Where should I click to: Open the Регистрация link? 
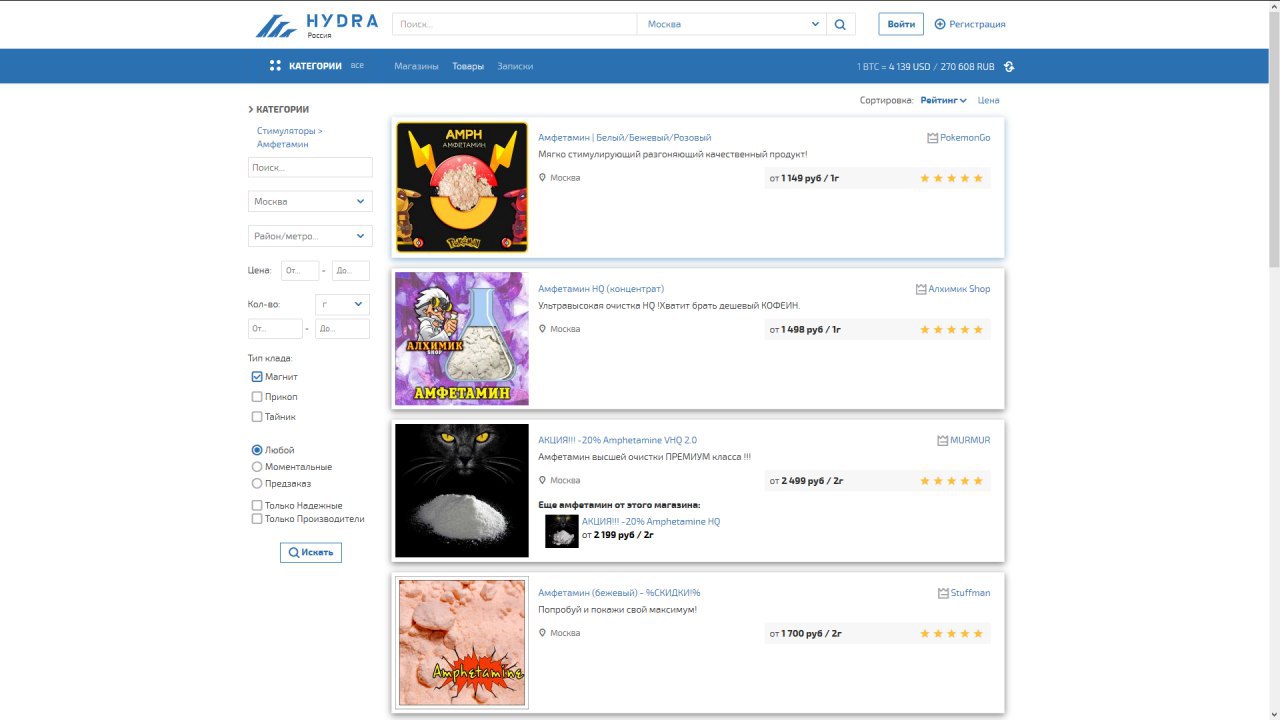pos(977,24)
